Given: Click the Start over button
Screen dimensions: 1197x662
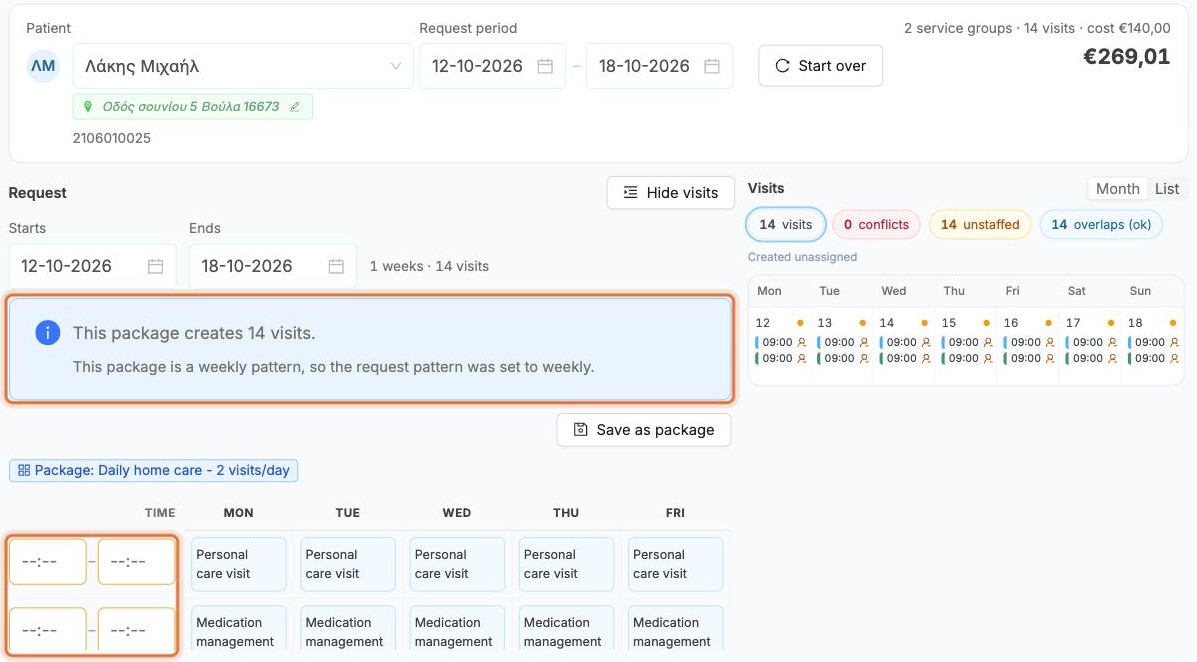Looking at the screenshot, I should 821,66.
